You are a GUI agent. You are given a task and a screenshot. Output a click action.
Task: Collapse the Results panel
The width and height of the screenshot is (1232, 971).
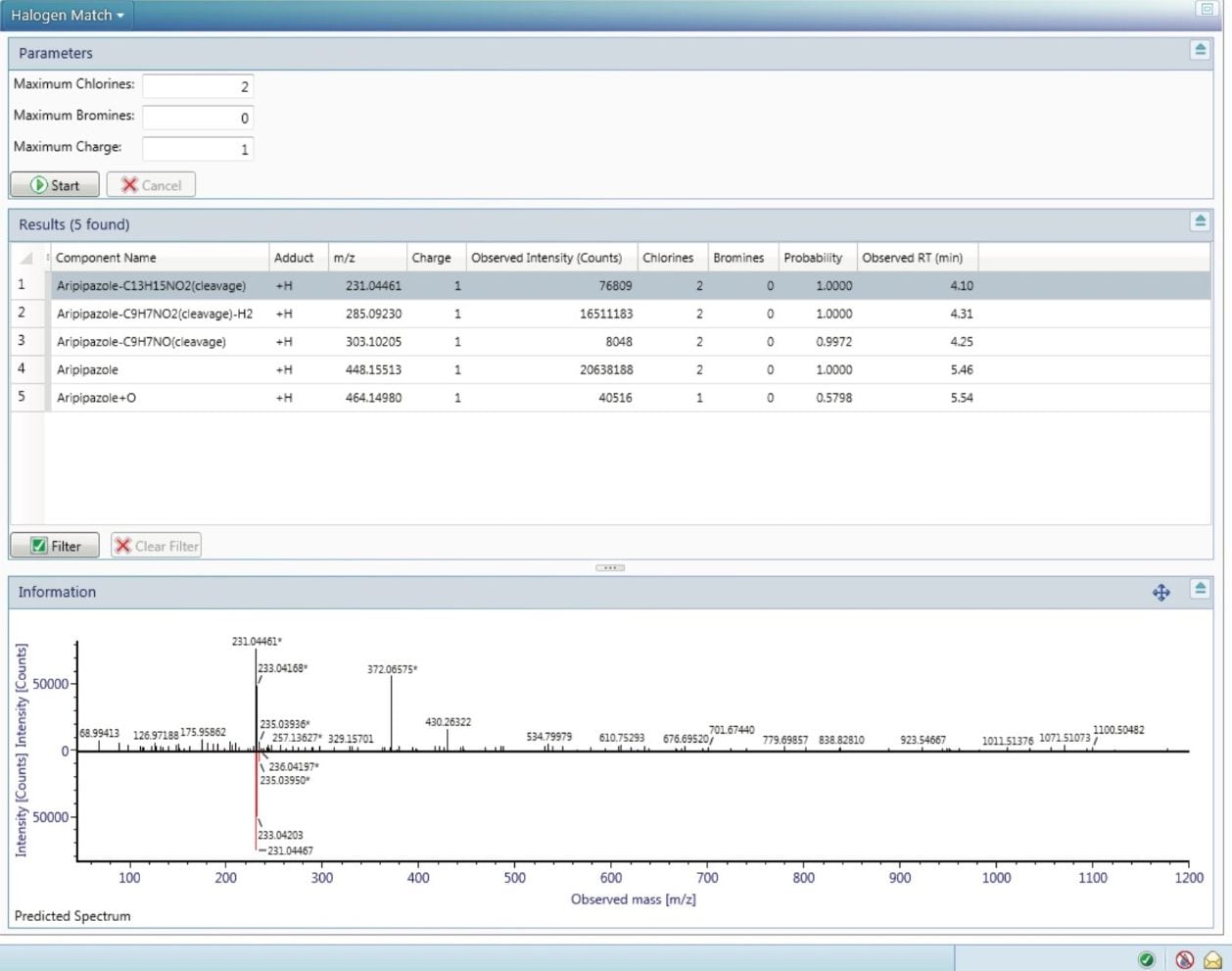[x=1200, y=220]
